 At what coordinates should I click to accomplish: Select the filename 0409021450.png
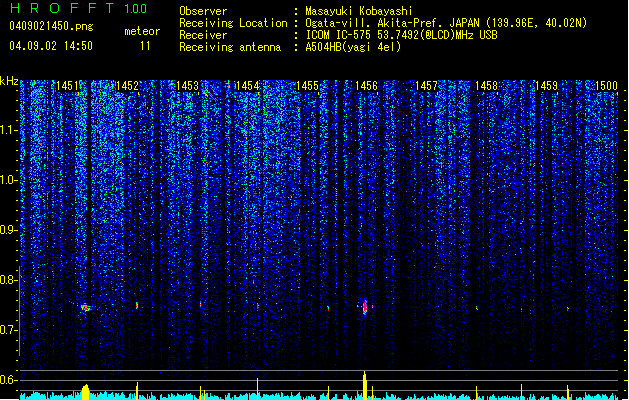(51, 26)
